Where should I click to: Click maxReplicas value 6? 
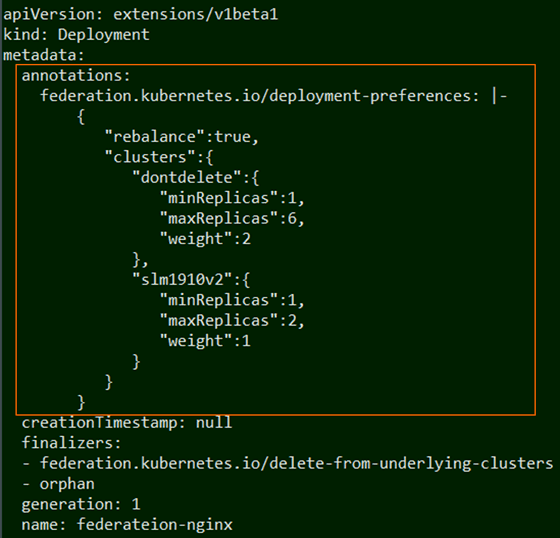[x=292, y=218]
